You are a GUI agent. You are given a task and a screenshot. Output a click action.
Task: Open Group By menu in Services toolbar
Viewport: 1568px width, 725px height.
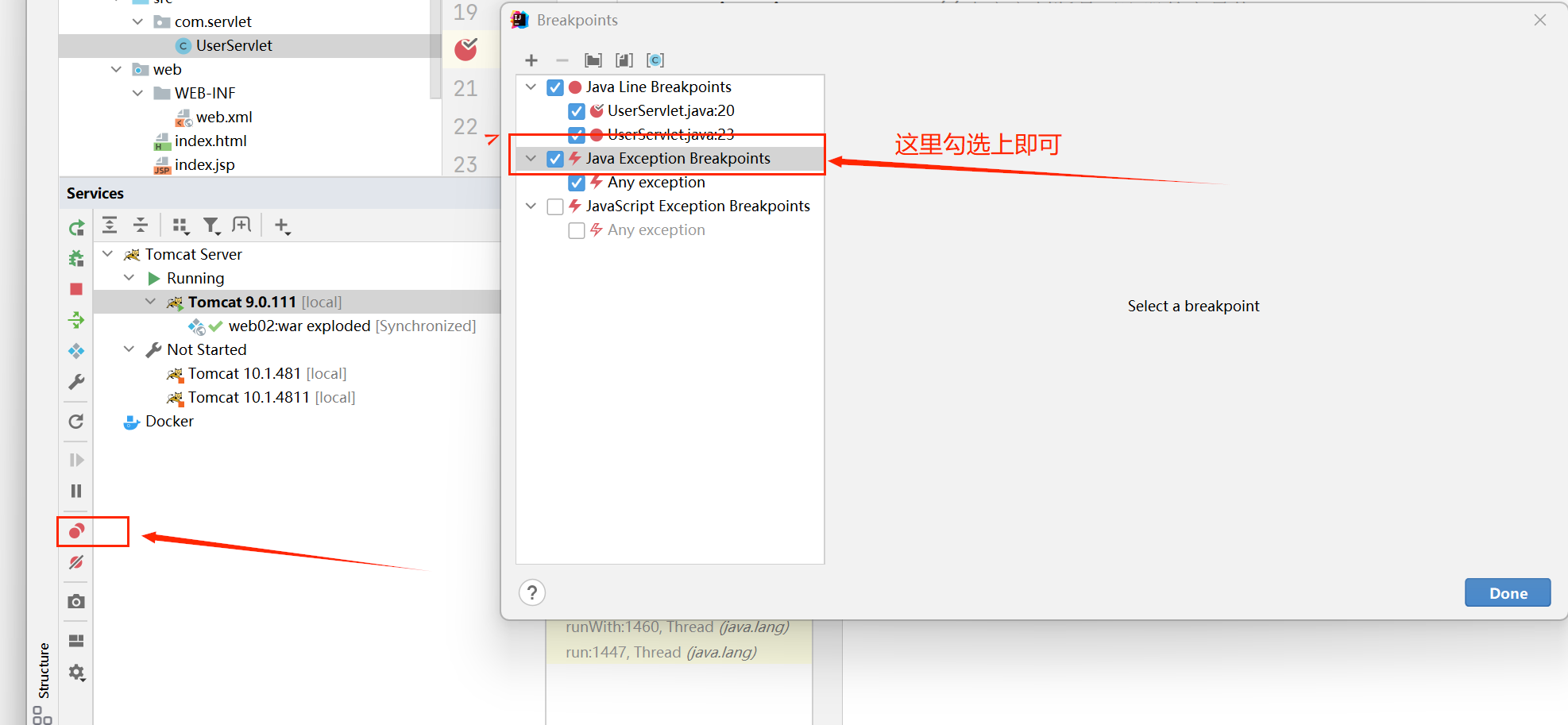(181, 226)
